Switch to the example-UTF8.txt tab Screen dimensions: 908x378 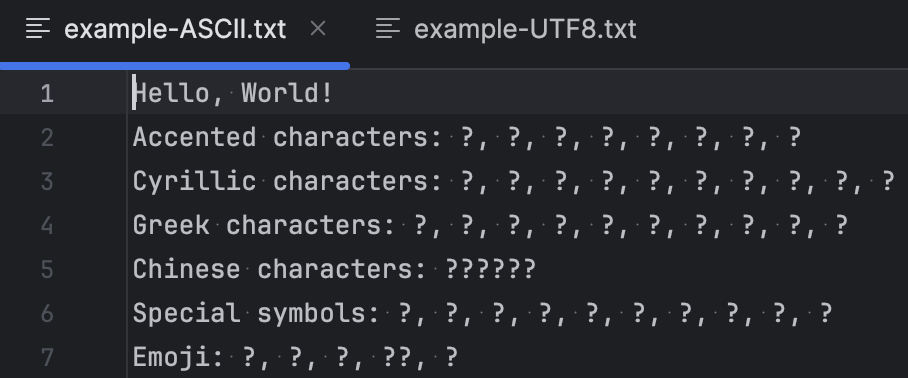click(506, 29)
